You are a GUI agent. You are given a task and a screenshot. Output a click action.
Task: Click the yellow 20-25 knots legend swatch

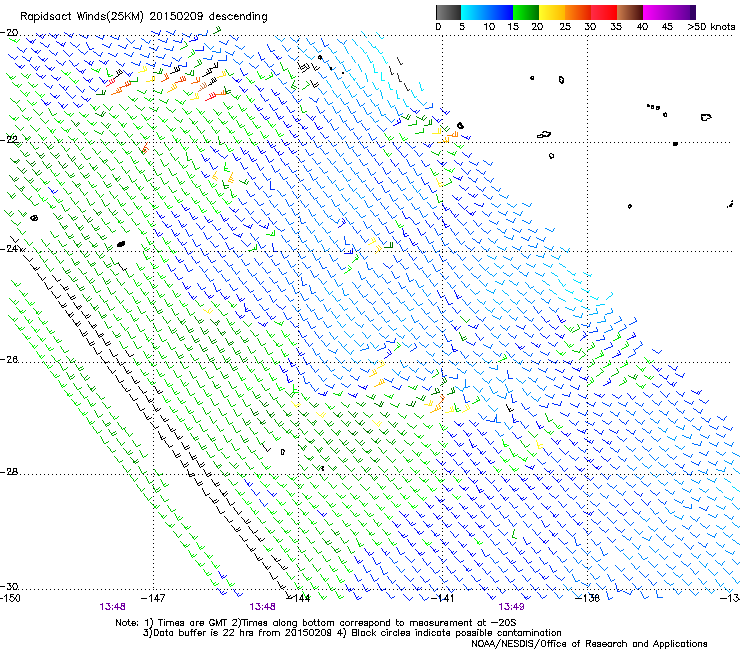(x=552, y=12)
